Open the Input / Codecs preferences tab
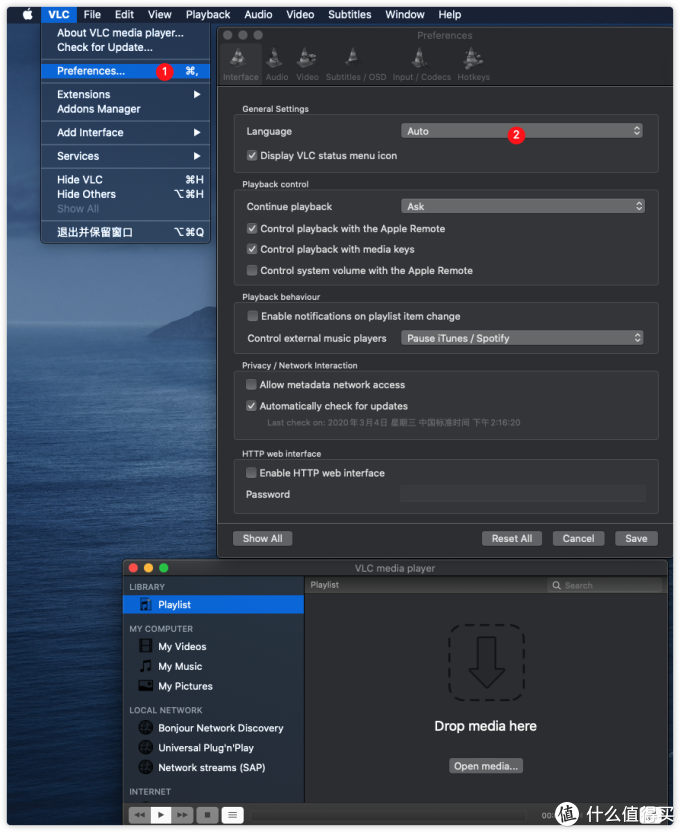Viewport: 680px width, 832px height. (x=421, y=64)
